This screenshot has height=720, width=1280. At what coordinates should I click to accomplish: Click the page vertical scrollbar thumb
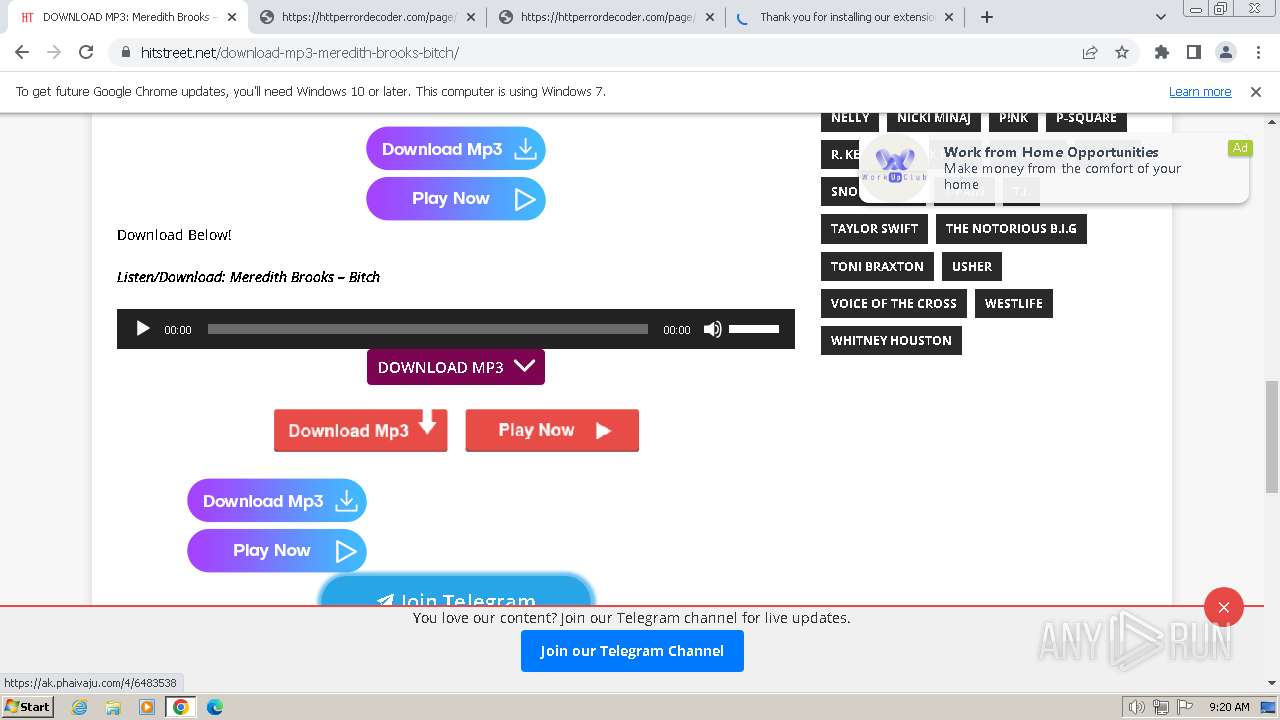point(1272,437)
